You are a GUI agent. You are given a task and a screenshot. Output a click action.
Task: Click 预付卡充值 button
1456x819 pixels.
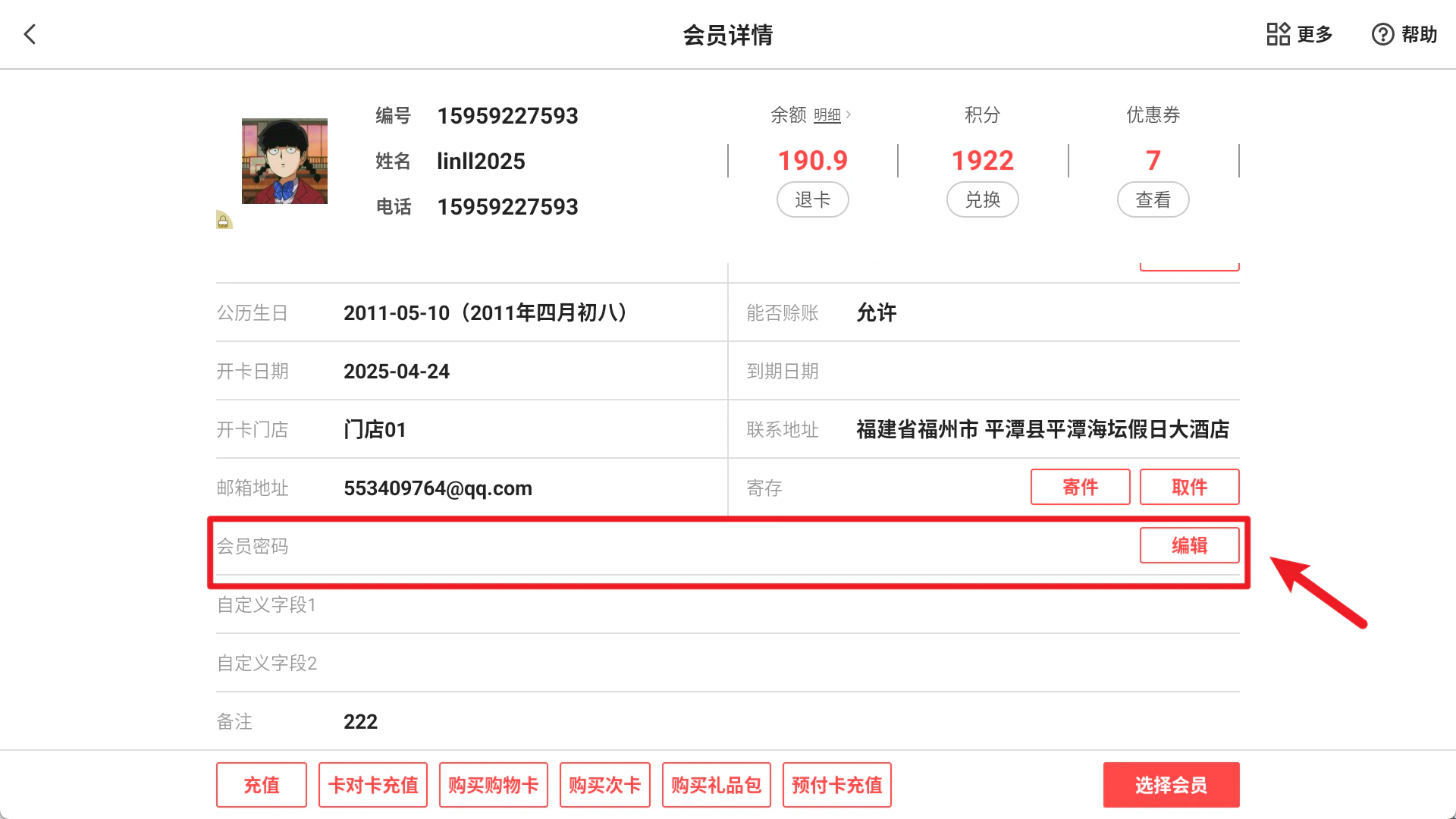[x=837, y=785]
